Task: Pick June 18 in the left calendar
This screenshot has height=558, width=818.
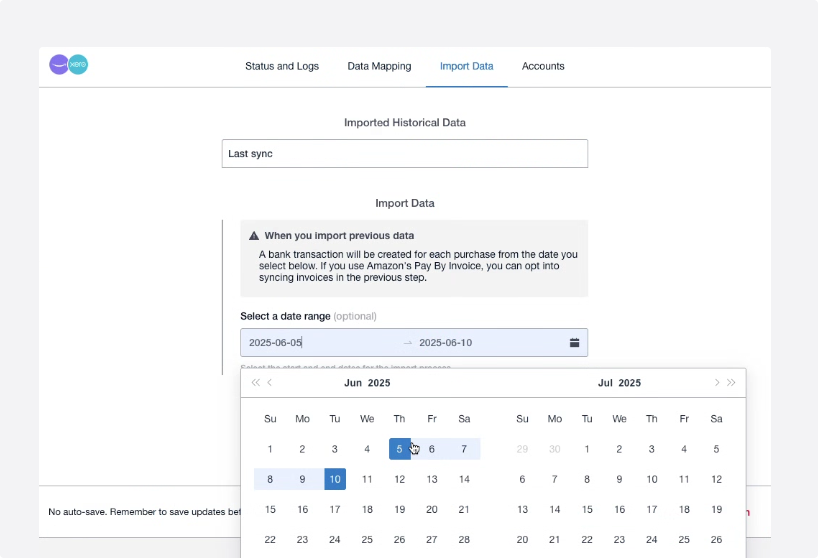Action: (x=367, y=509)
